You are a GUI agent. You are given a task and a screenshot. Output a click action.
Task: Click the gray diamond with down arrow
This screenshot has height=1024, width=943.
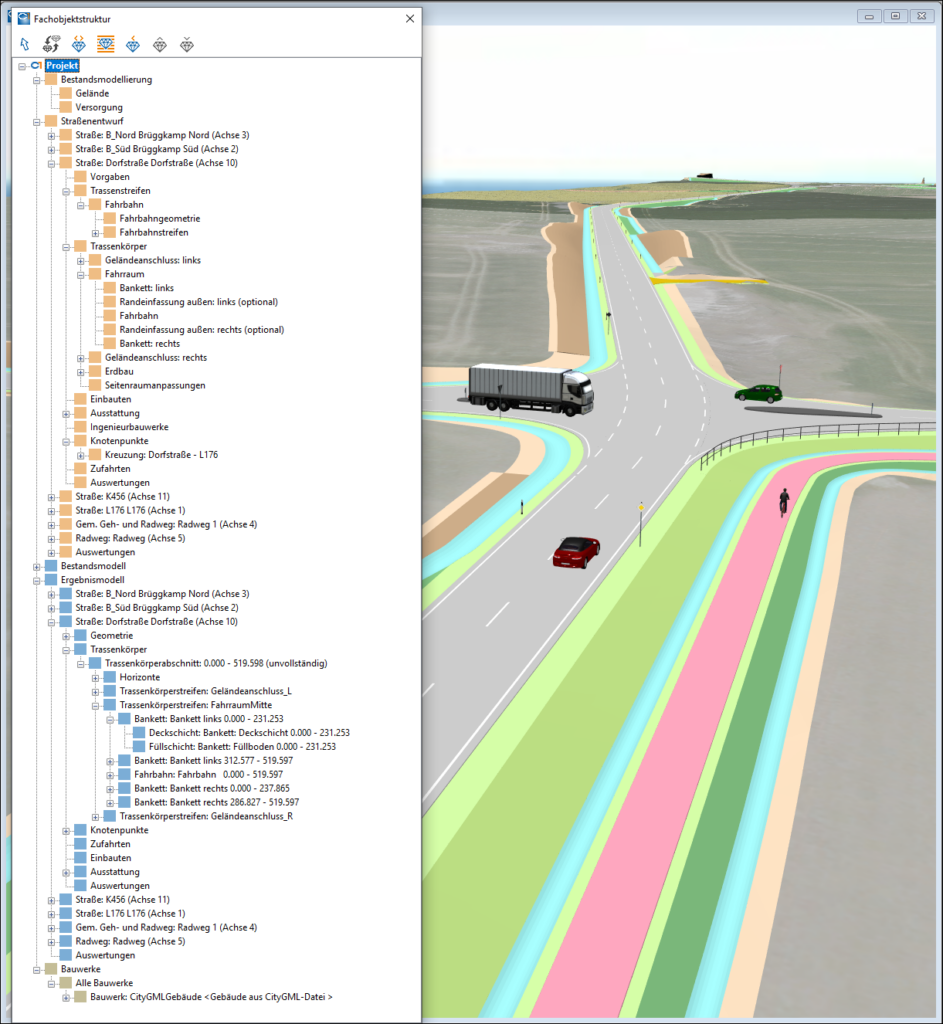pyautogui.click(x=186, y=44)
